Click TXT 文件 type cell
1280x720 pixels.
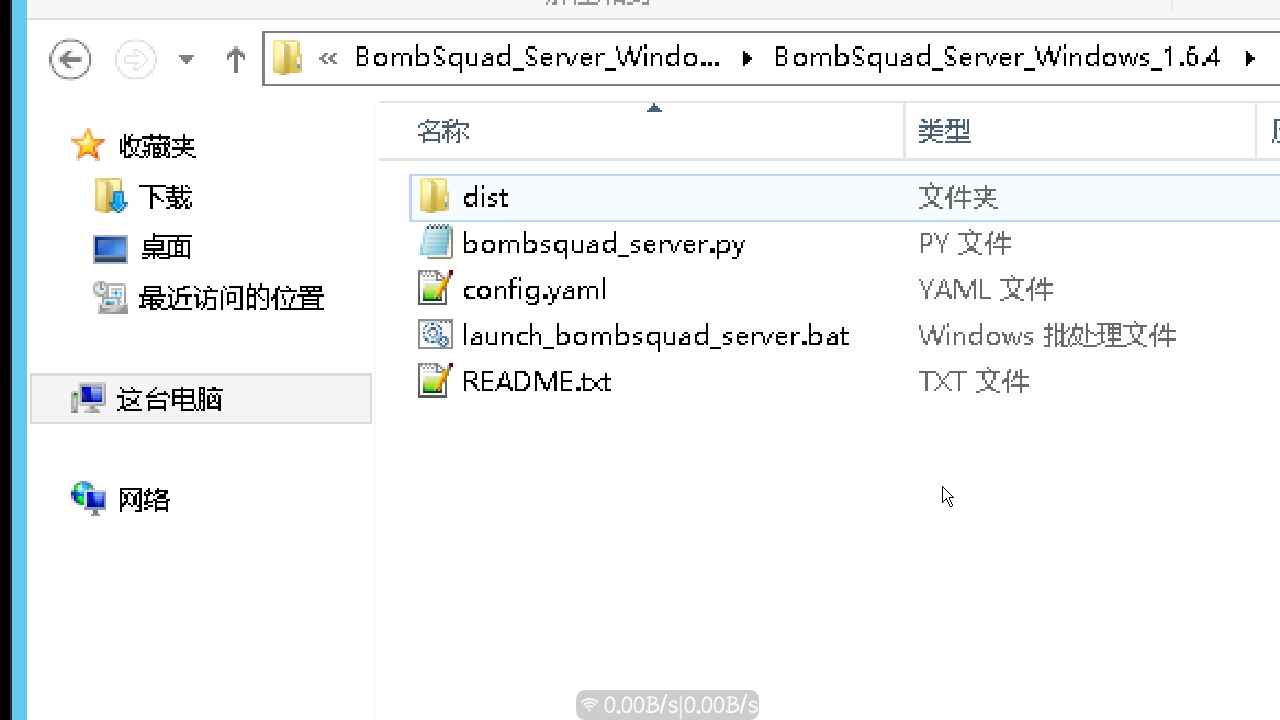973,381
